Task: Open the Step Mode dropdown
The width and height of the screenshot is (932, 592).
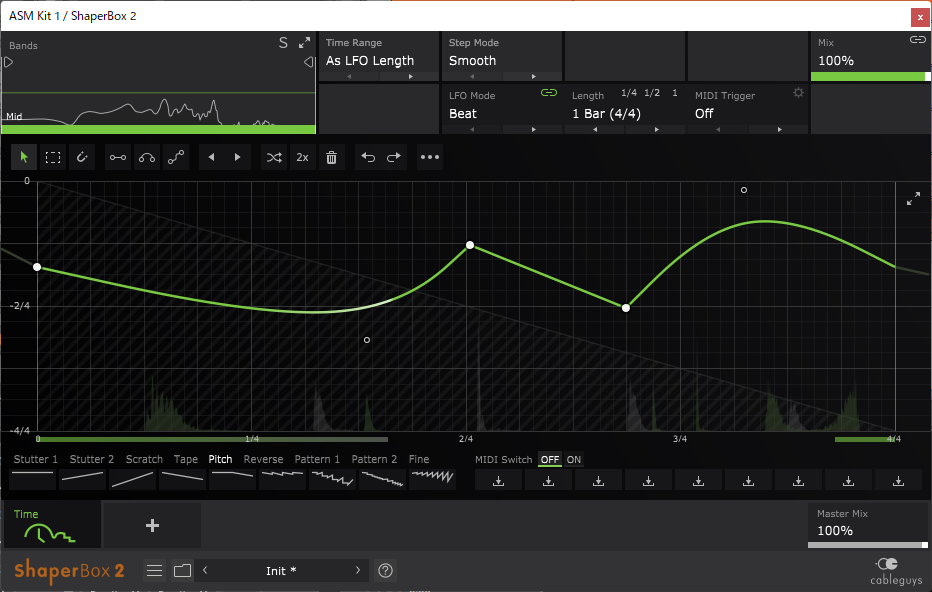Action: tap(473, 61)
